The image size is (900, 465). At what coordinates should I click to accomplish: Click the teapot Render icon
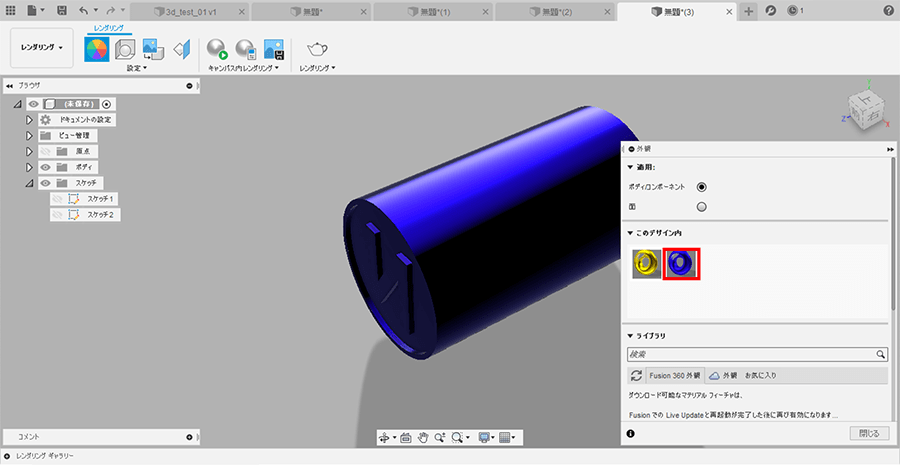click(317, 48)
